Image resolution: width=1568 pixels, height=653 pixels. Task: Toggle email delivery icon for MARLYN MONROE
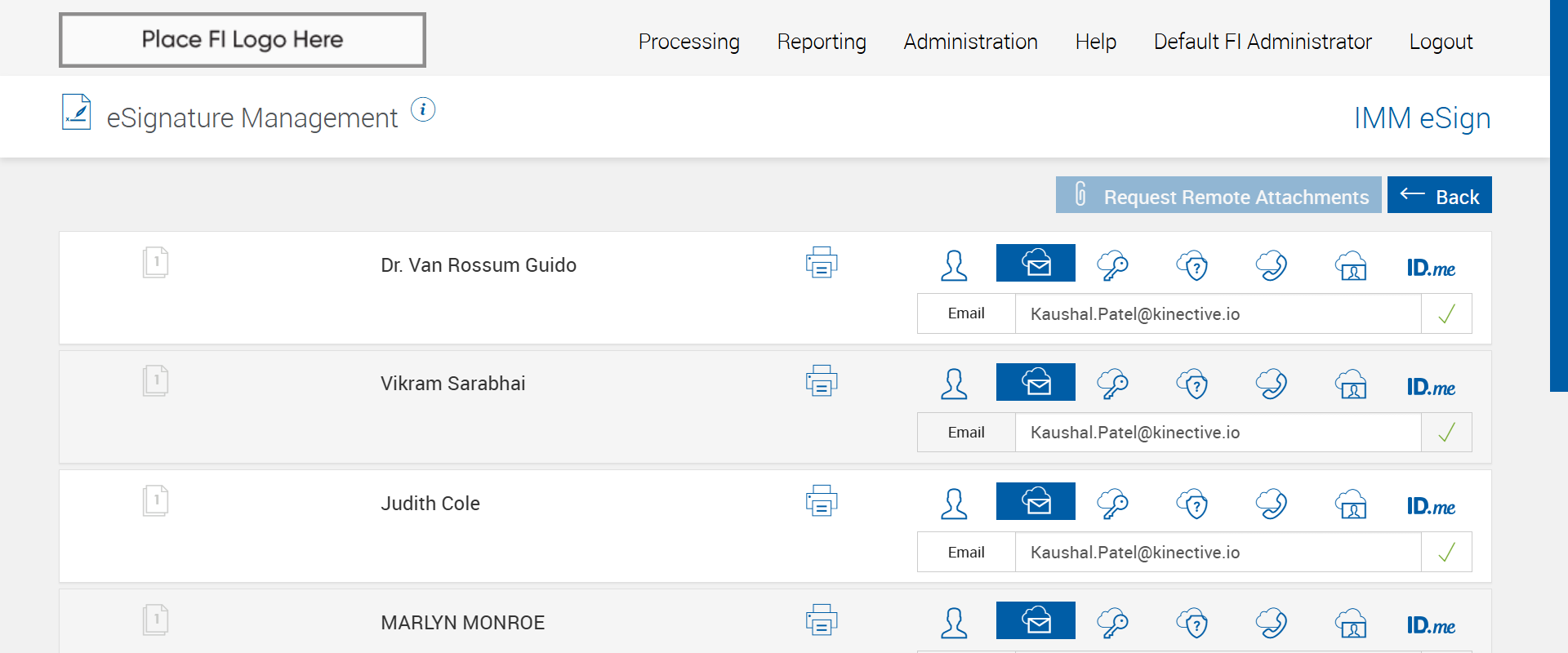[1036, 620]
